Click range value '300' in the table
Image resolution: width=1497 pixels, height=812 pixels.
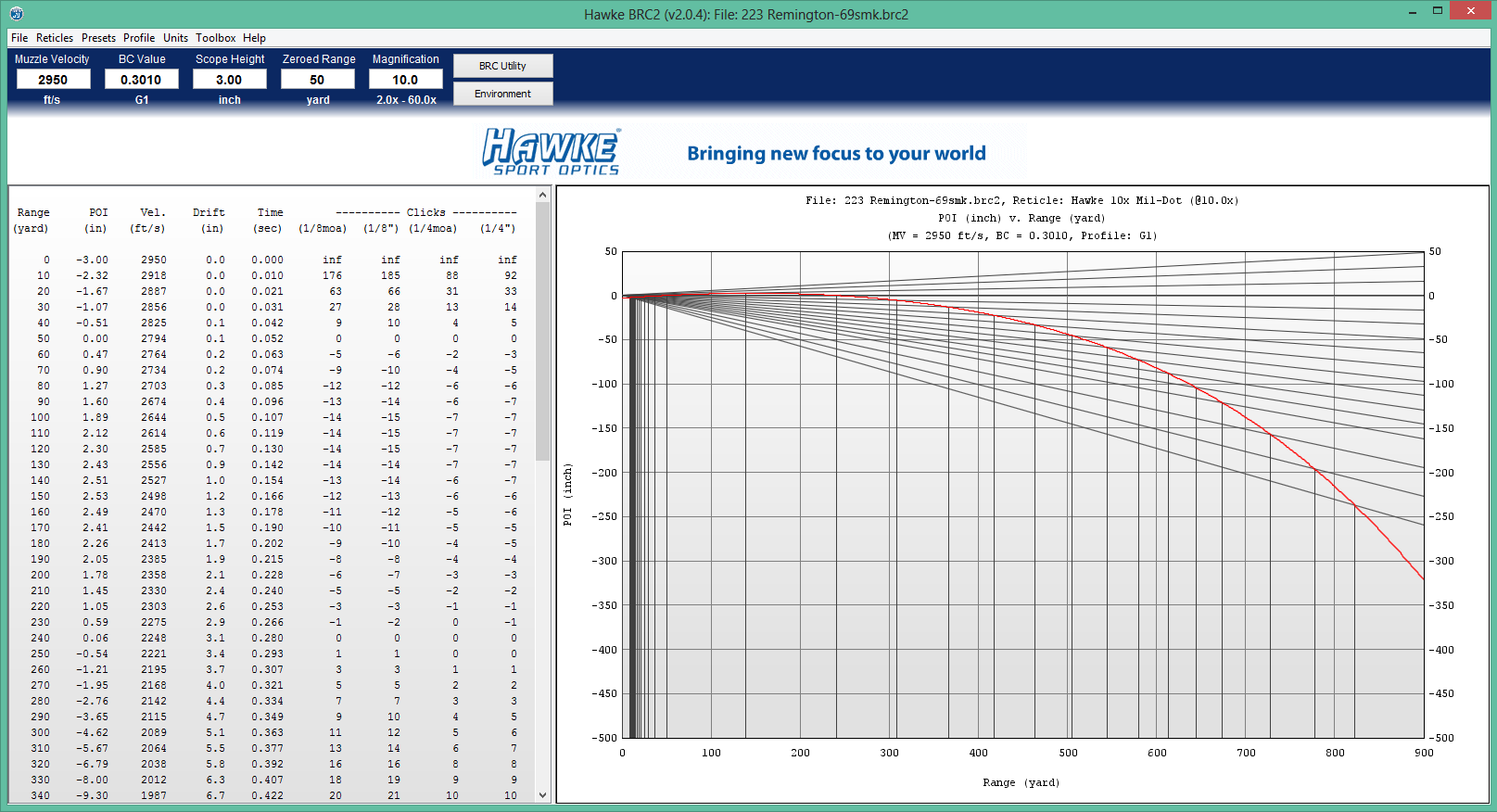[x=41, y=732]
